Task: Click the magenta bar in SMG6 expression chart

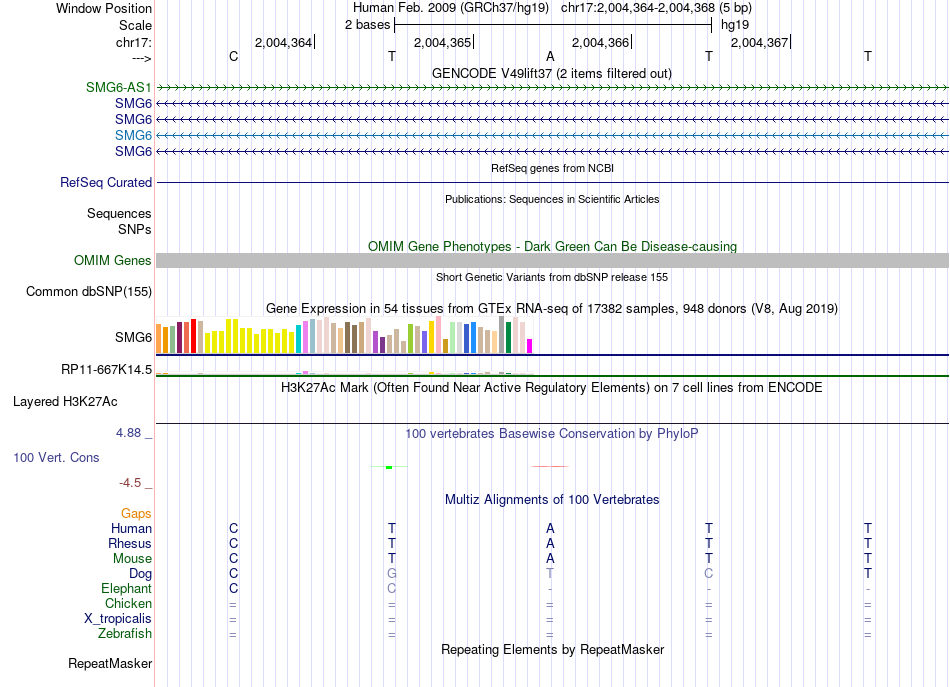Action: point(530,346)
